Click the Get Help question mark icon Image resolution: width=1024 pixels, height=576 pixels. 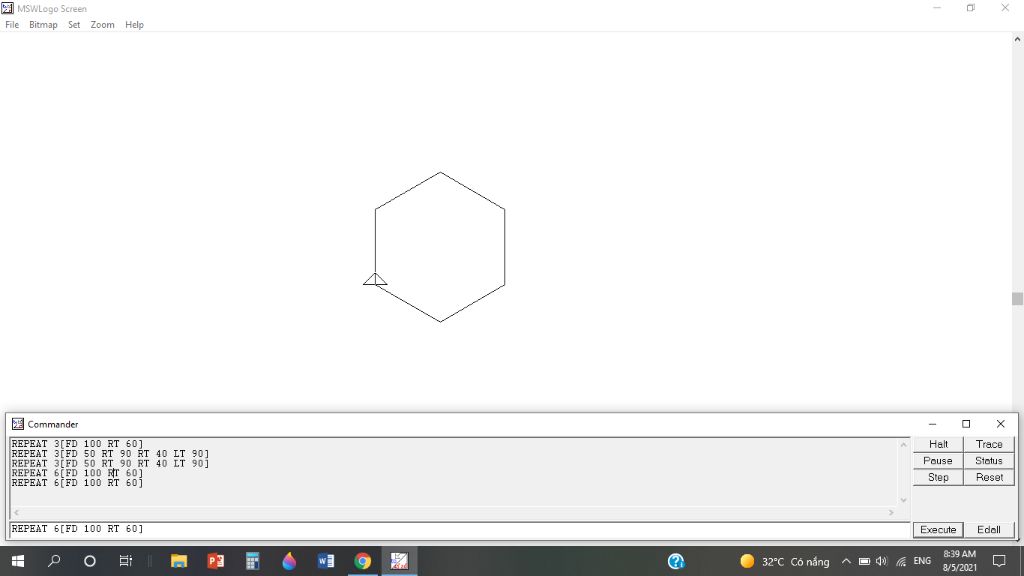coord(676,561)
